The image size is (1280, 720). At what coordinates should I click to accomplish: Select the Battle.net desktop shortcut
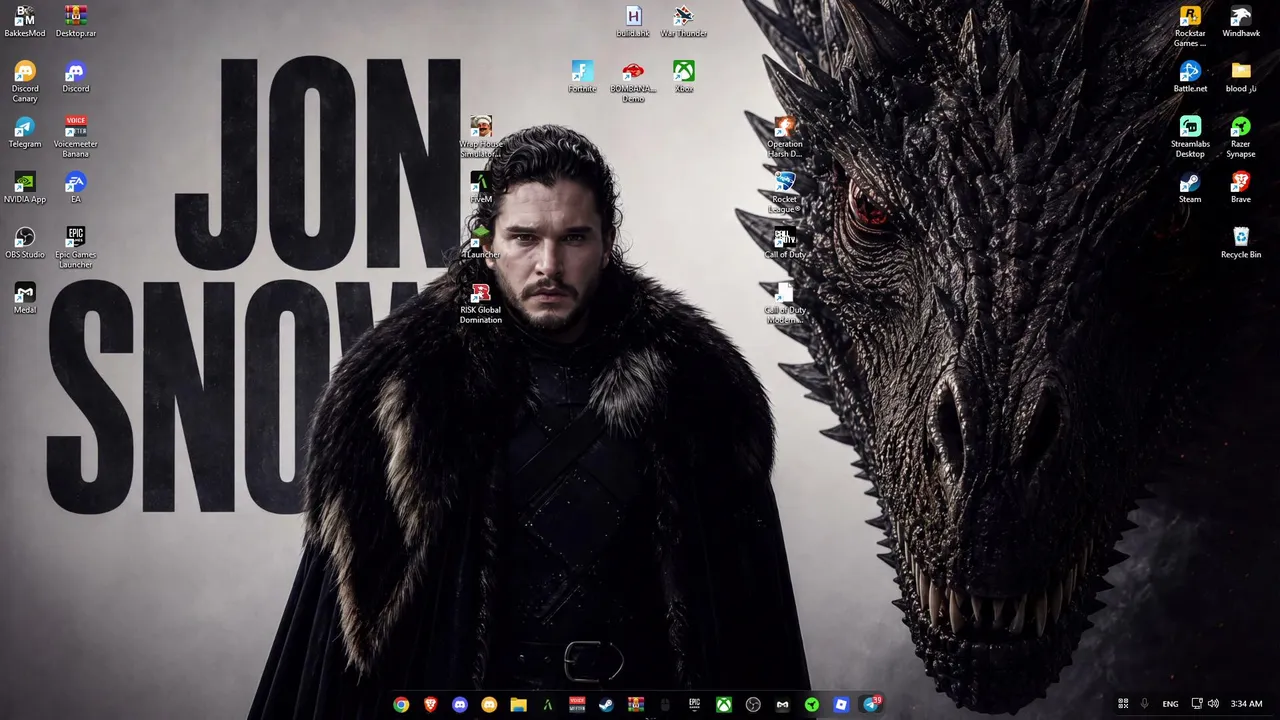click(1190, 78)
